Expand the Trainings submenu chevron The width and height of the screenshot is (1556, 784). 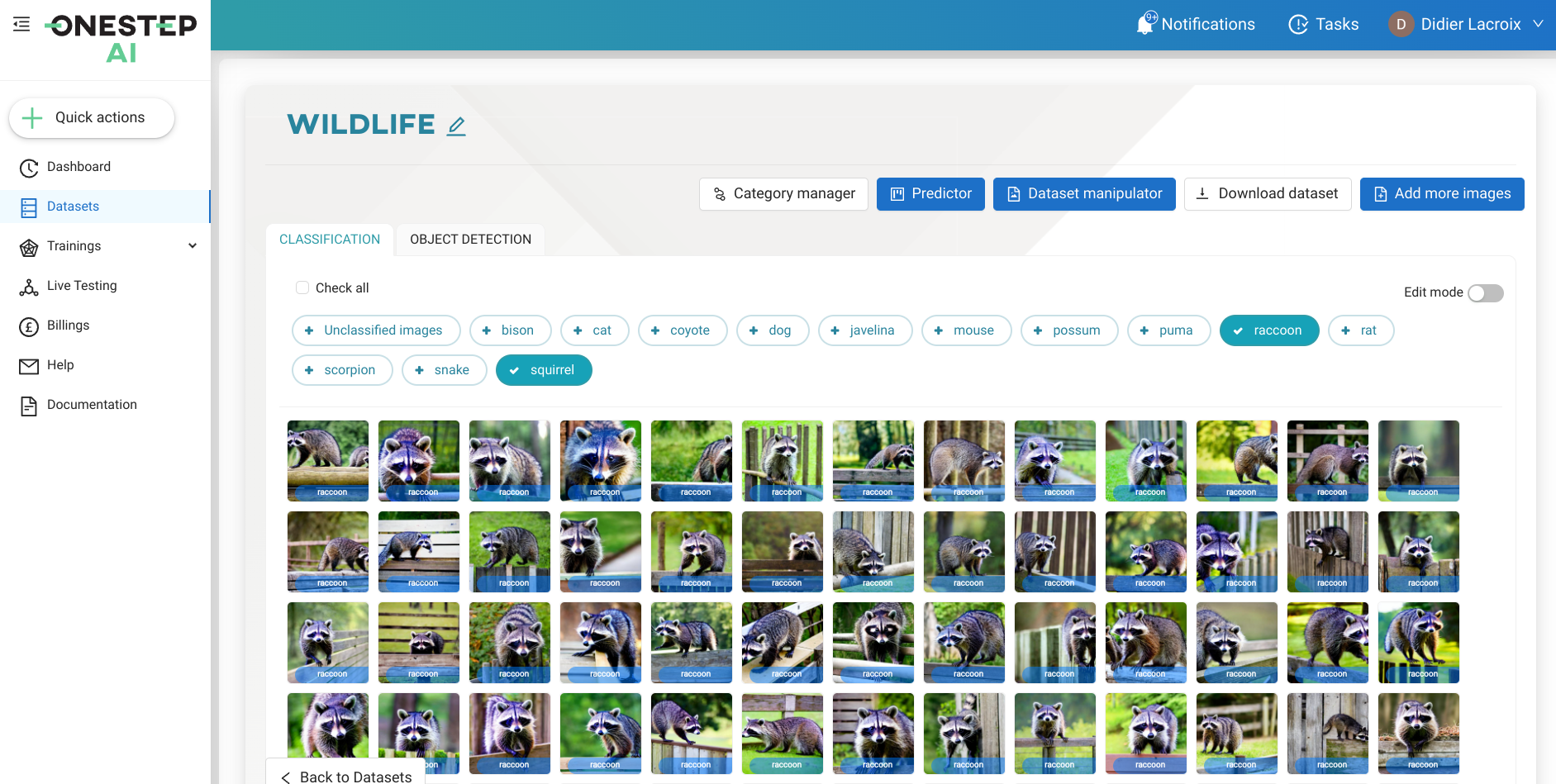coord(193,246)
